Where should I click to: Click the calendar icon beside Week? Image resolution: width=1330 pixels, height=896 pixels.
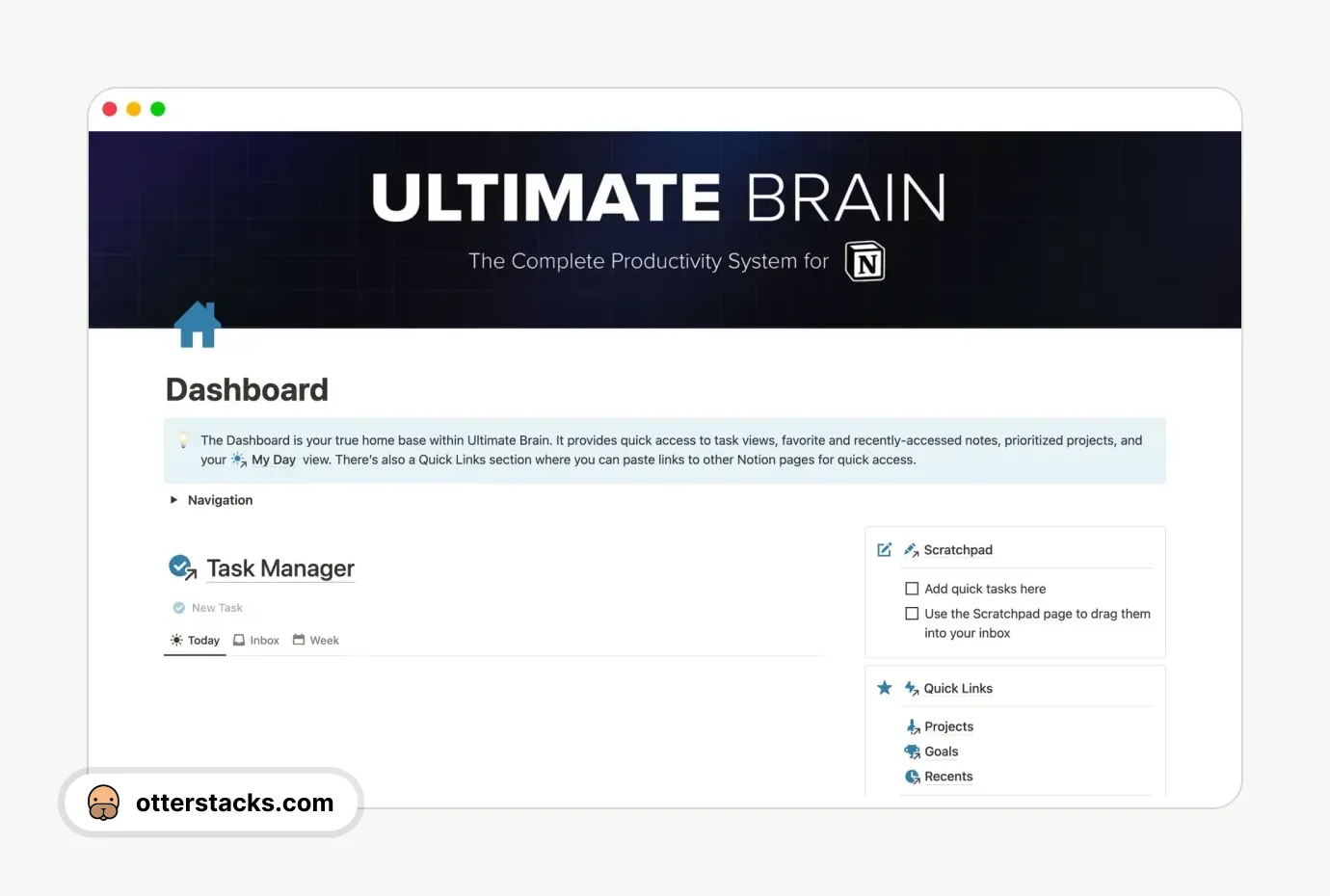pos(299,640)
